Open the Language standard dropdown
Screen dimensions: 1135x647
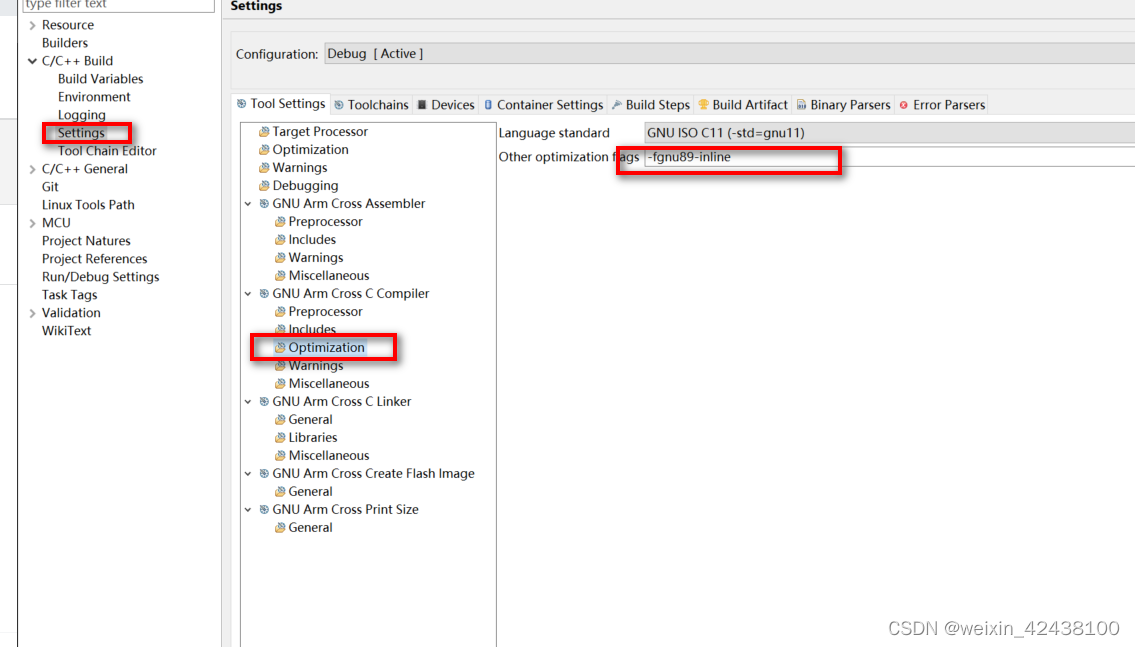pos(850,132)
